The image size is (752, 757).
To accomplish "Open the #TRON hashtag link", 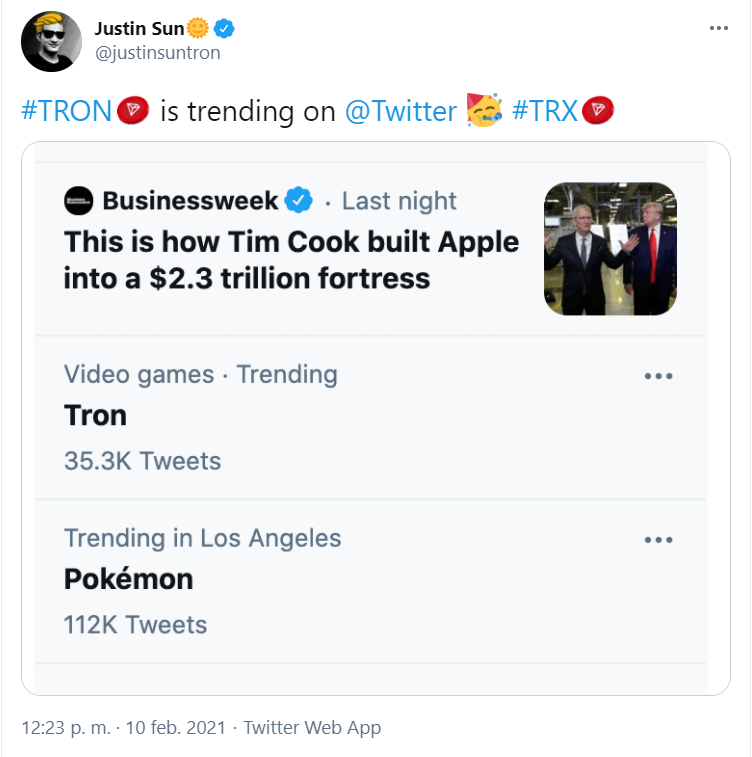I will coord(67,111).
